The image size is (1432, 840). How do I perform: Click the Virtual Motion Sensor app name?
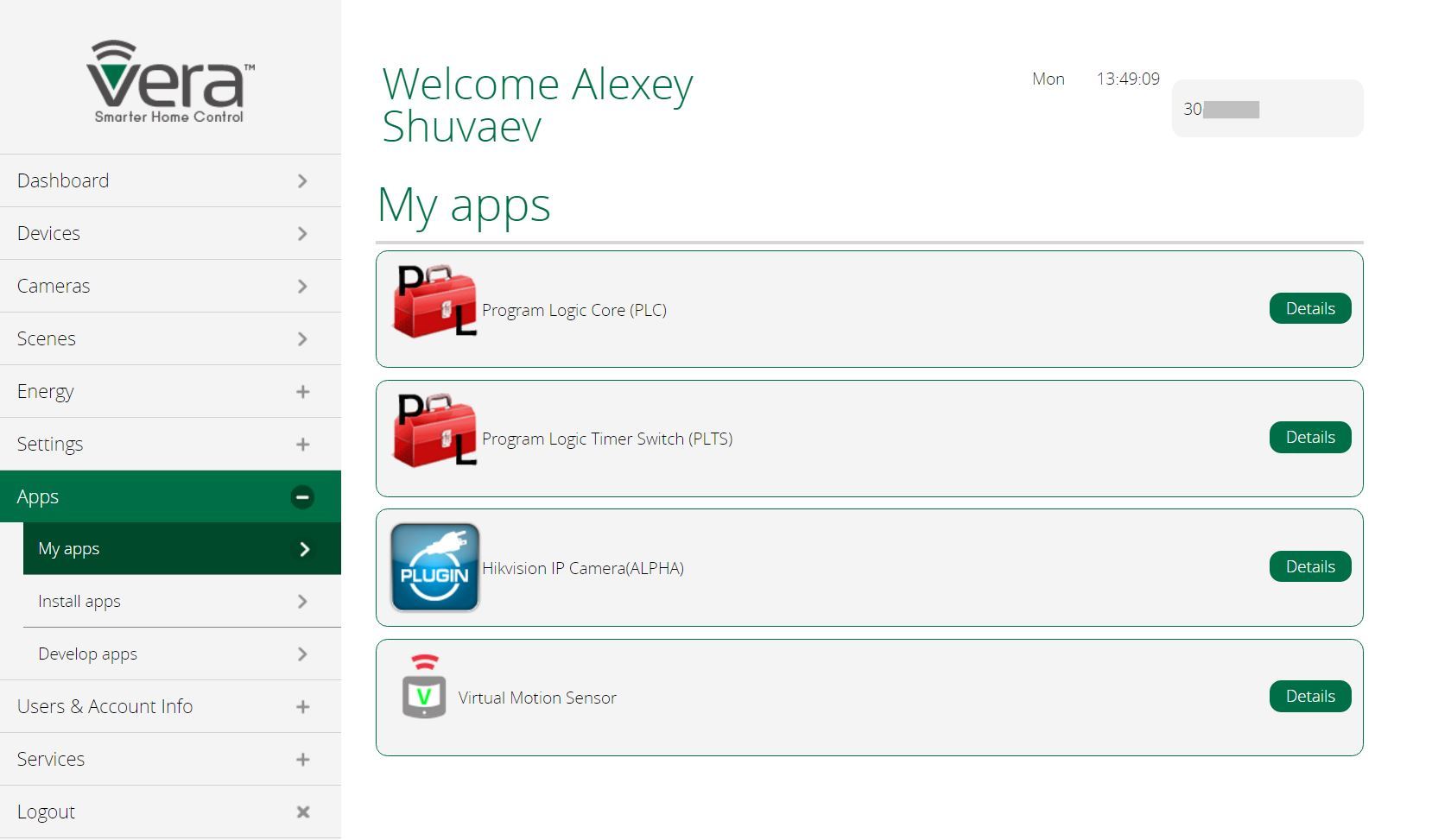coord(537,698)
